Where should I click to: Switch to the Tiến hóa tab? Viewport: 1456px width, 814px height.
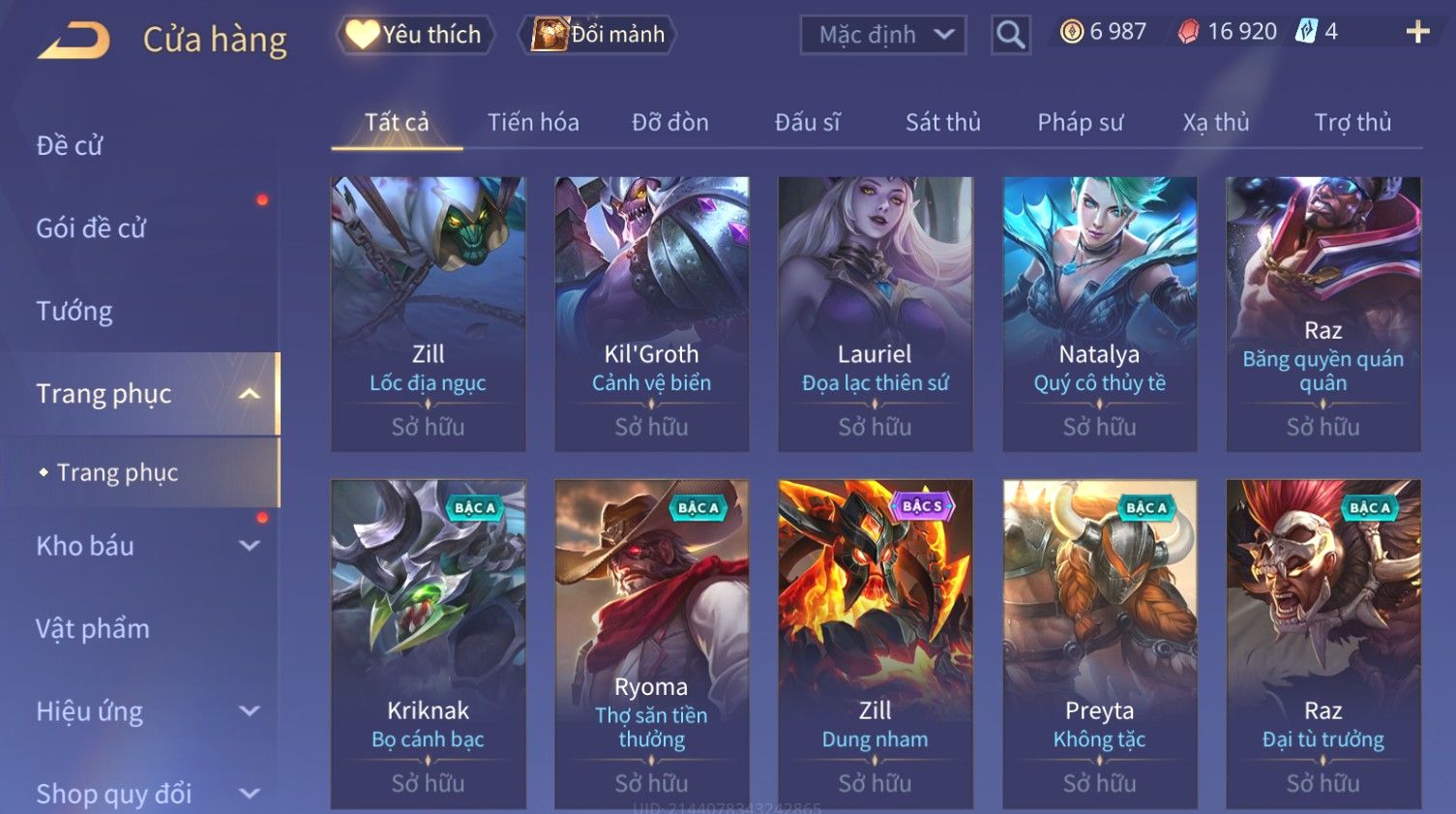[533, 123]
